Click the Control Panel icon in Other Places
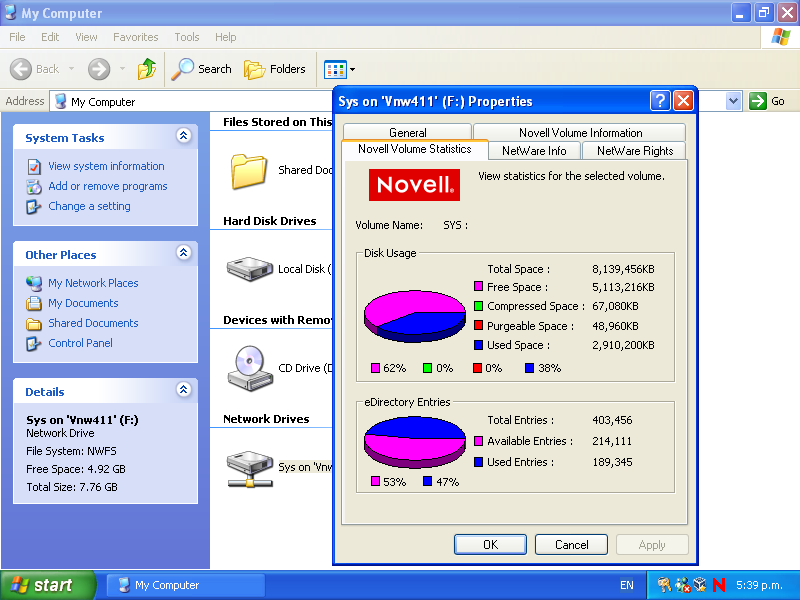 pyautogui.click(x=34, y=344)
